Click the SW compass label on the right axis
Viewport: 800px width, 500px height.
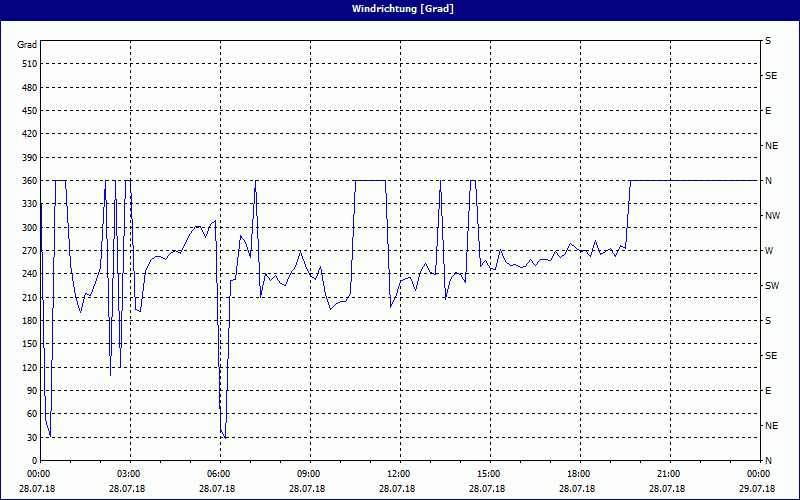point(771,286)
